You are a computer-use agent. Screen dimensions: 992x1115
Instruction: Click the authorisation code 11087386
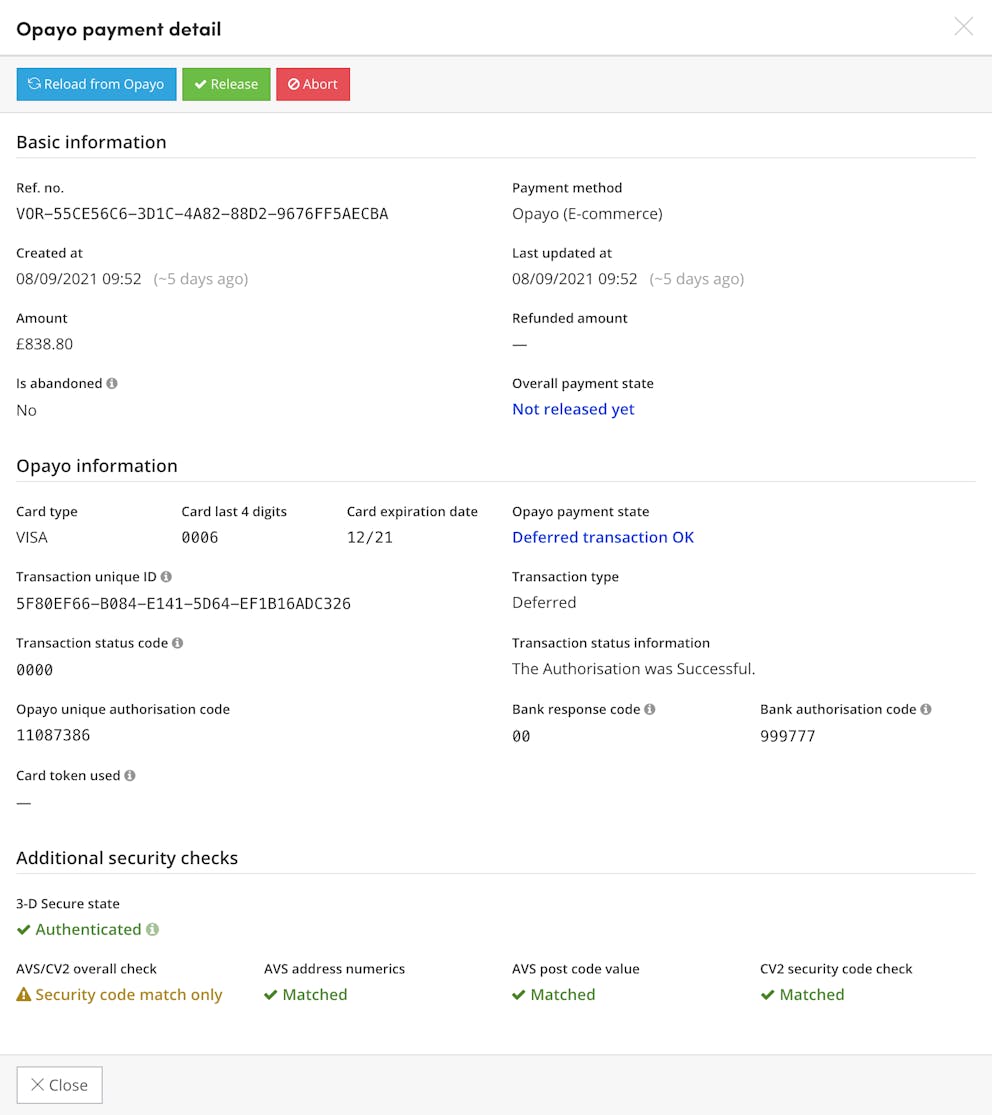(53, 735)
